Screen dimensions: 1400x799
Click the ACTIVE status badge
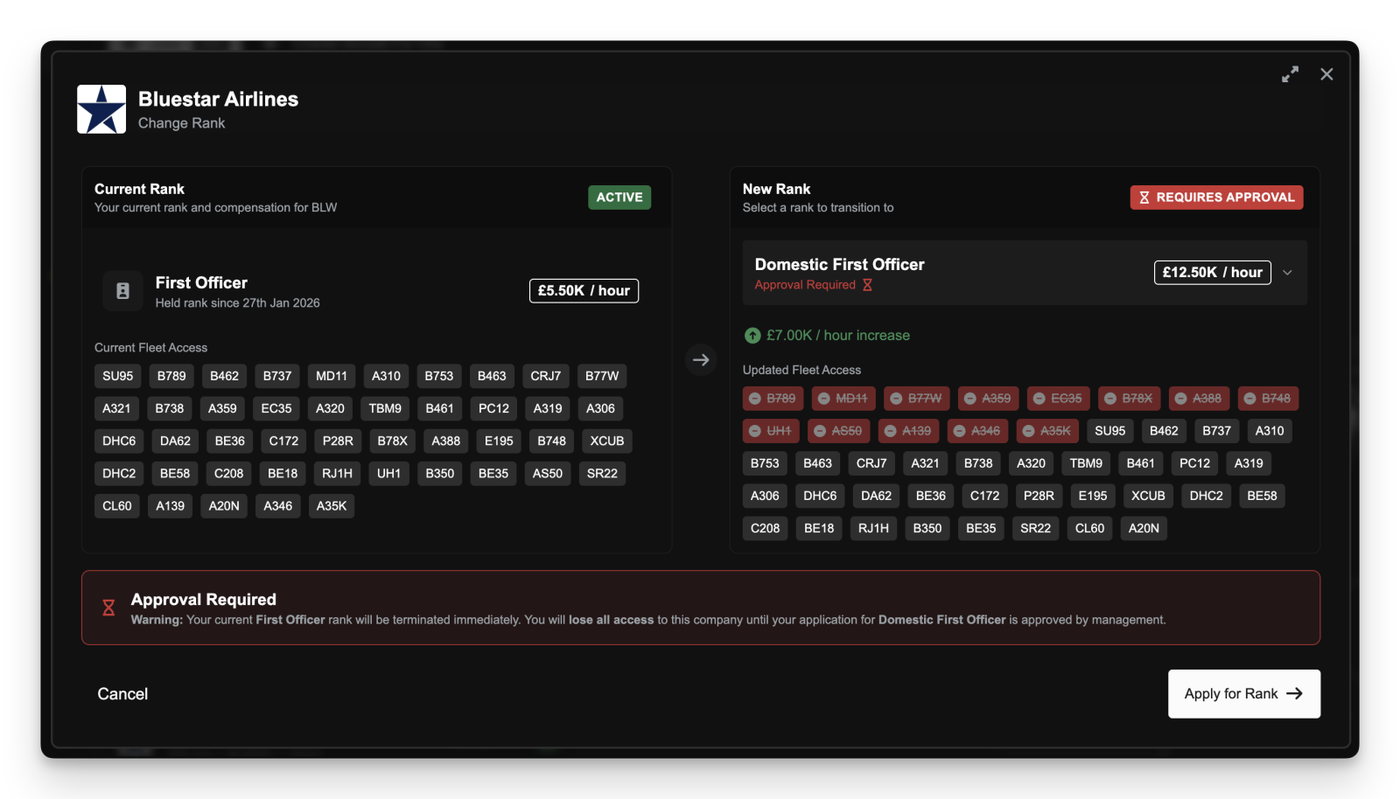pos(619,197)
